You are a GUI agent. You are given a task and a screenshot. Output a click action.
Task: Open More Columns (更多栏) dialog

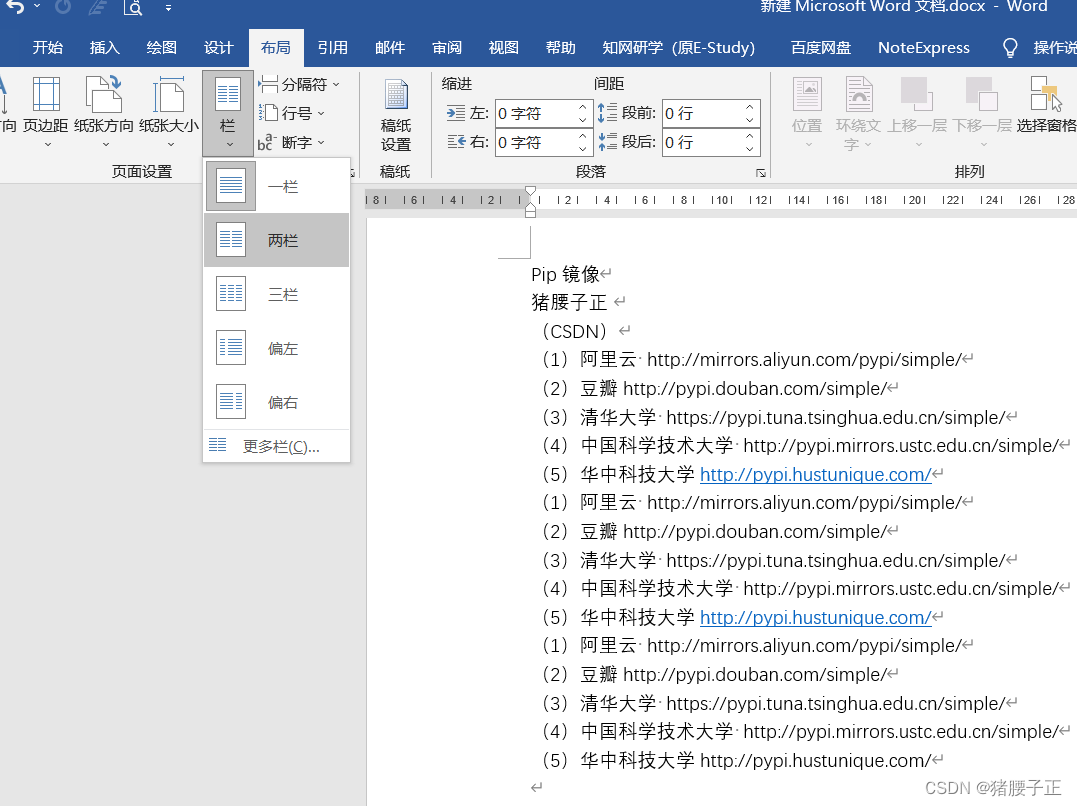coord(277,447)
